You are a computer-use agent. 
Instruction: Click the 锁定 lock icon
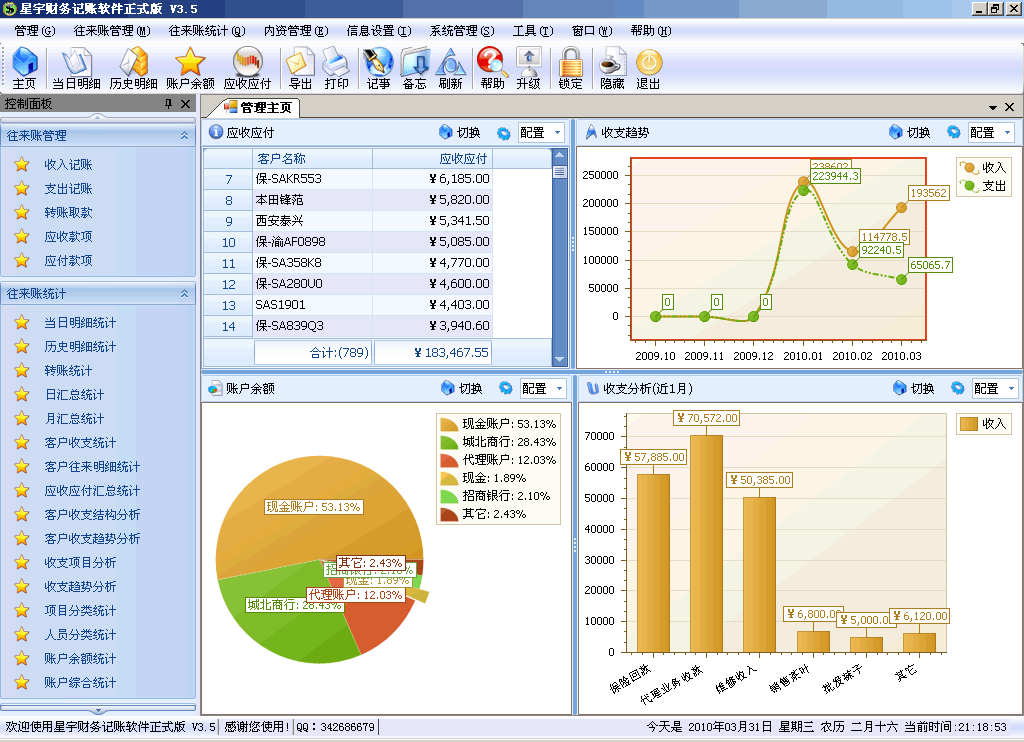(x=570, y=68)
